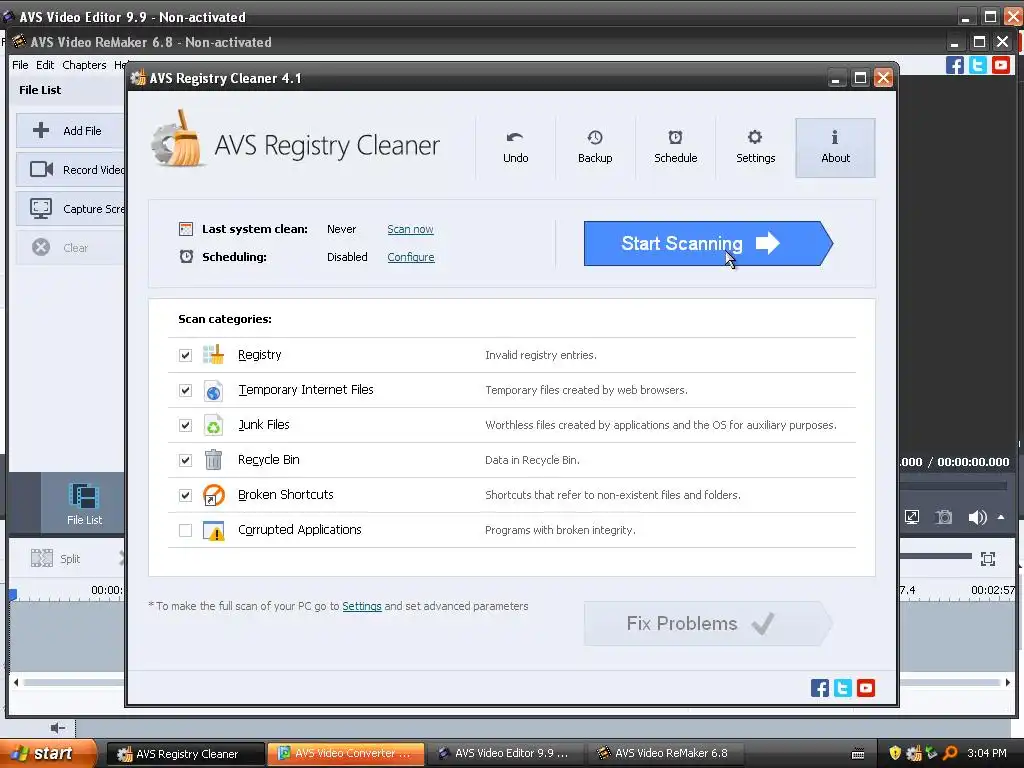
Task: Click the calendar icon beside Last system clean
Action: click(x=185, y=229)
